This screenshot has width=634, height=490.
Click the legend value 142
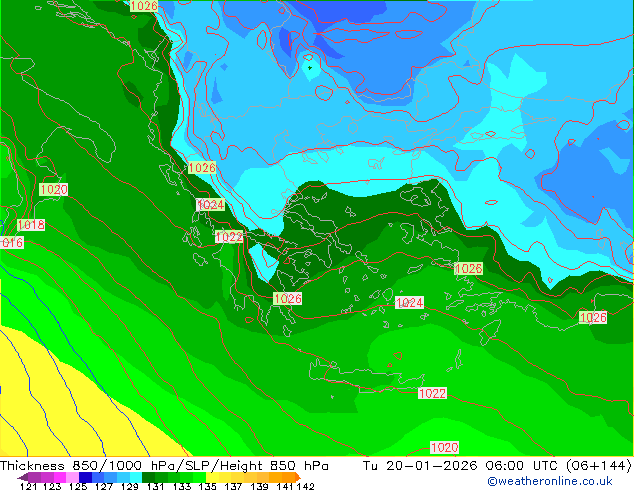click(x=306, y=486)
